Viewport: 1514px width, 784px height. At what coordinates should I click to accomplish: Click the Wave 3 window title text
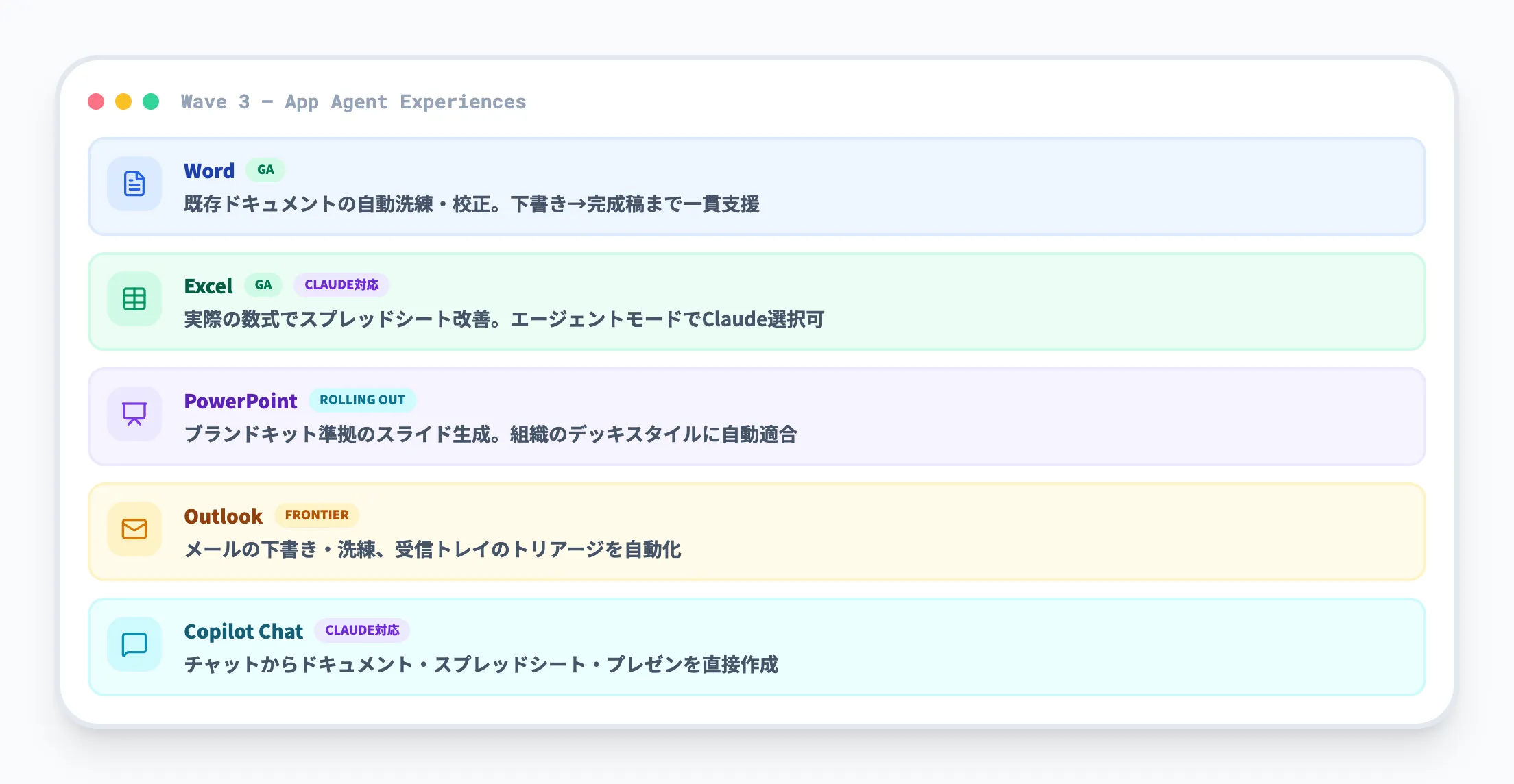(353, 101)
